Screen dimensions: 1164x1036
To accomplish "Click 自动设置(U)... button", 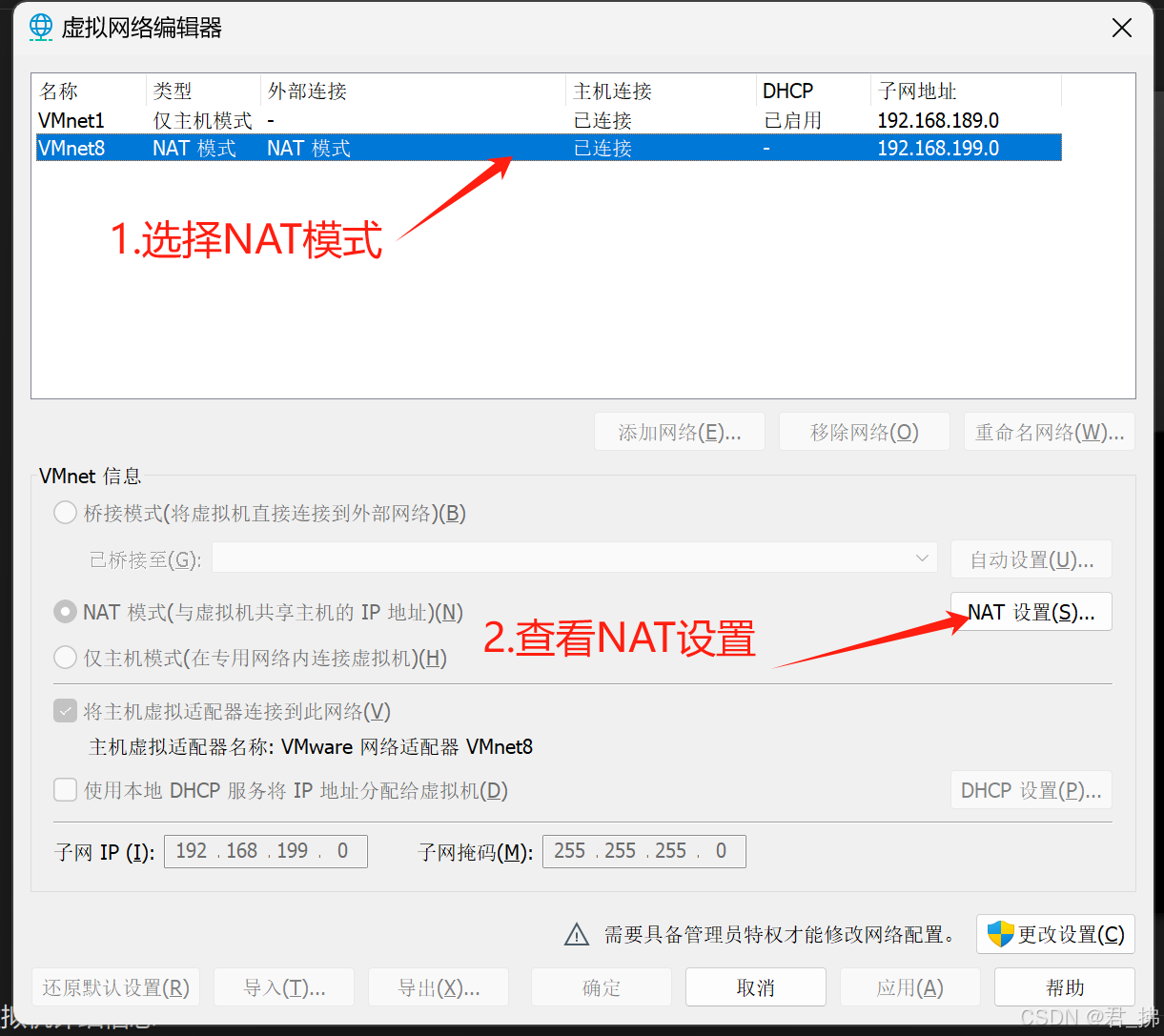I will tap(1031, 559).
